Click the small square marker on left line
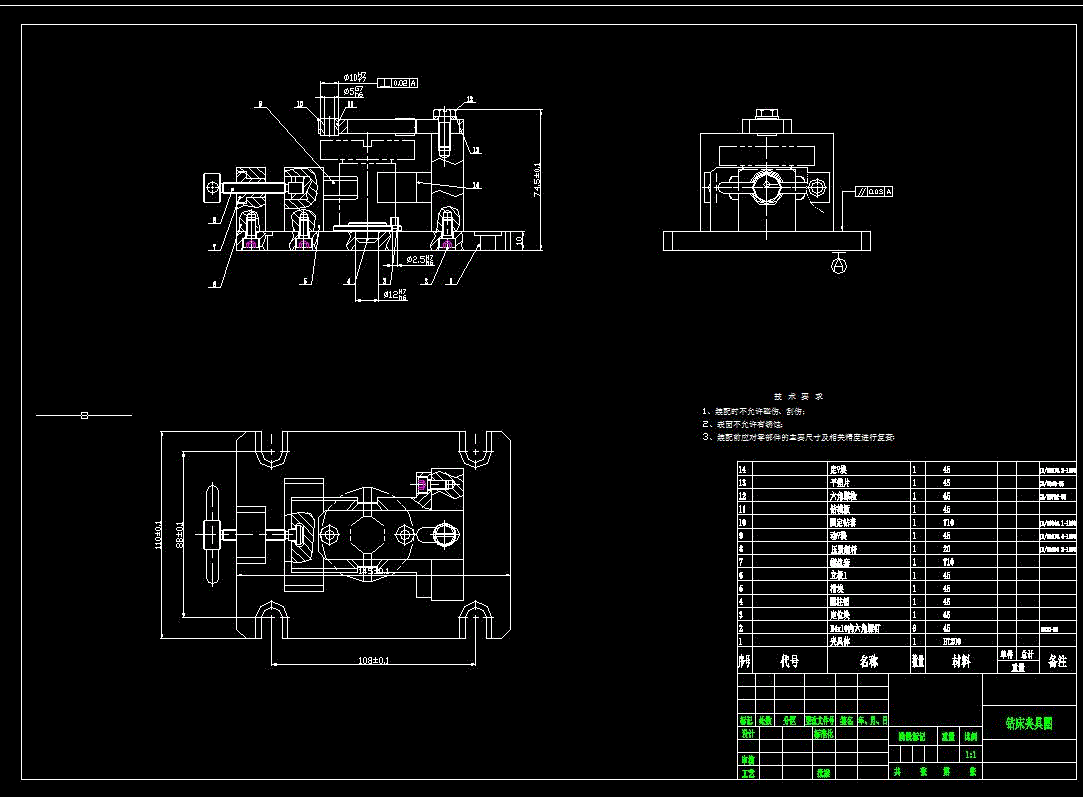 click(84, 415)
